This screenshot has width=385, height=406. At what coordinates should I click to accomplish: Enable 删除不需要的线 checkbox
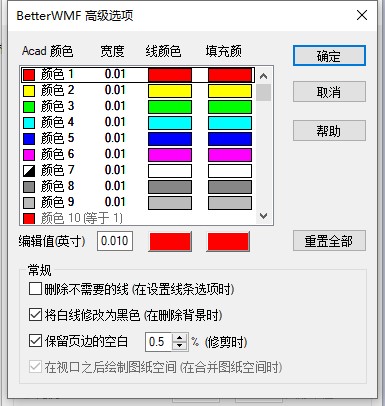point(35,289)
